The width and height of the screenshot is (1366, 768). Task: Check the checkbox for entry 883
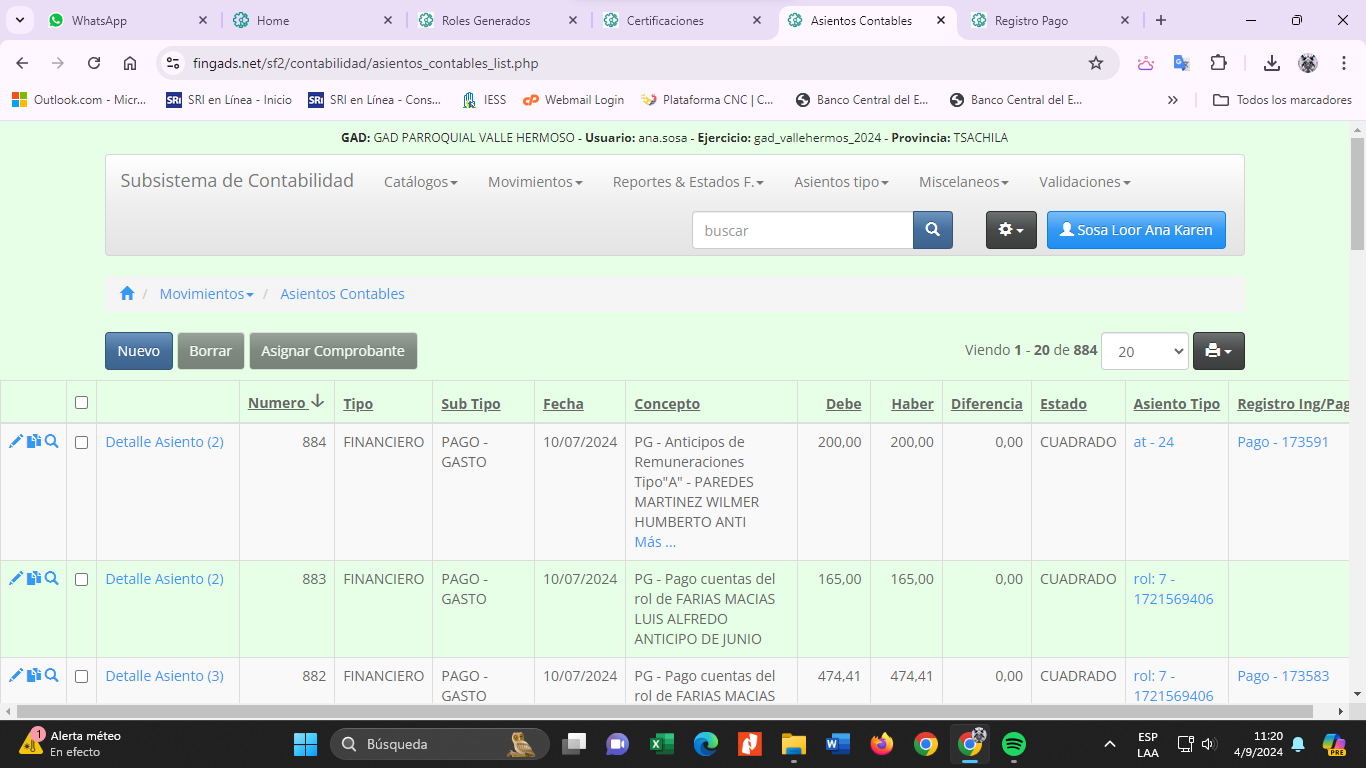[x=82, y=579]
